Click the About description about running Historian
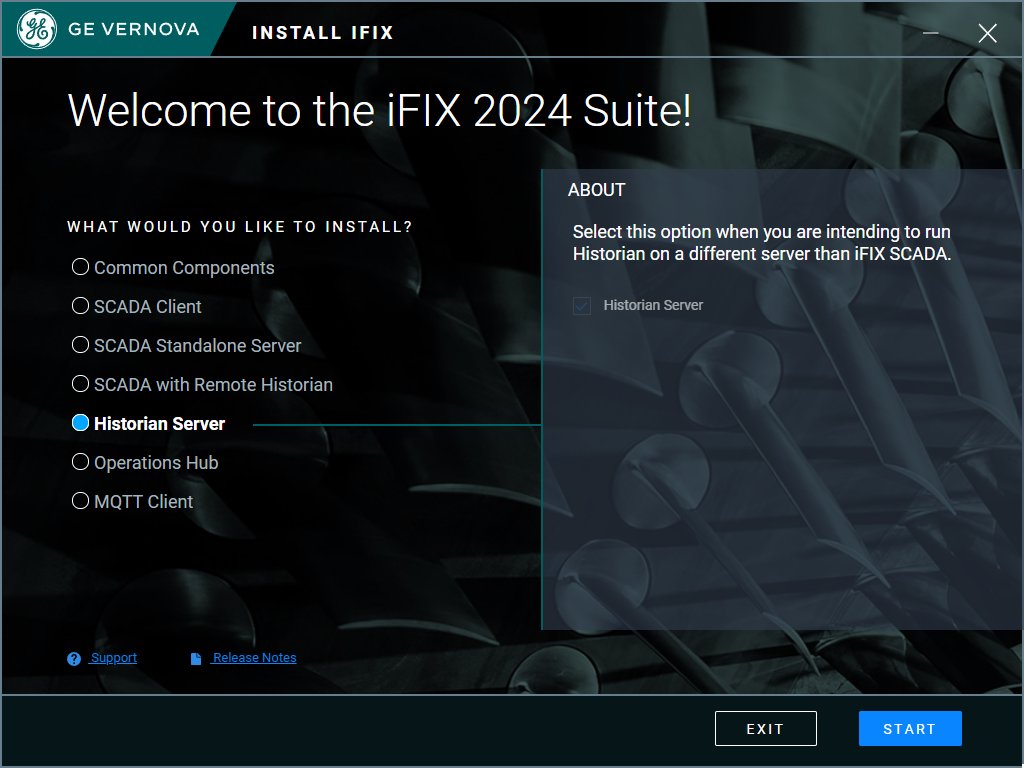 [761, 242]
